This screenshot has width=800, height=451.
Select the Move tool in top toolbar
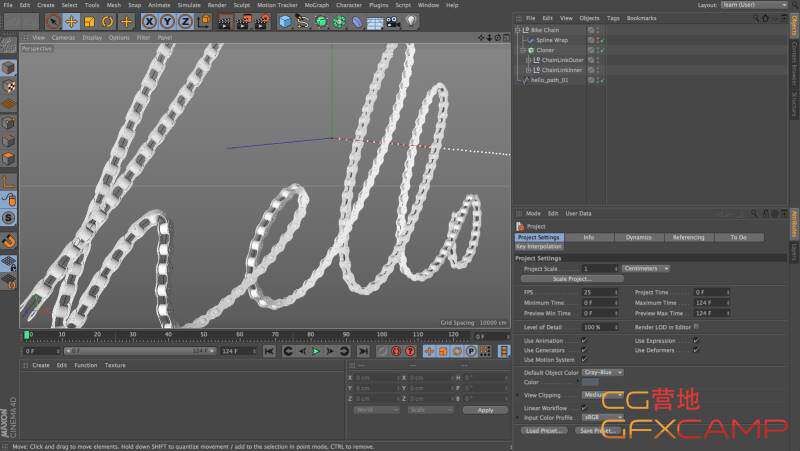pyautogui.click(x=72, y=21)
